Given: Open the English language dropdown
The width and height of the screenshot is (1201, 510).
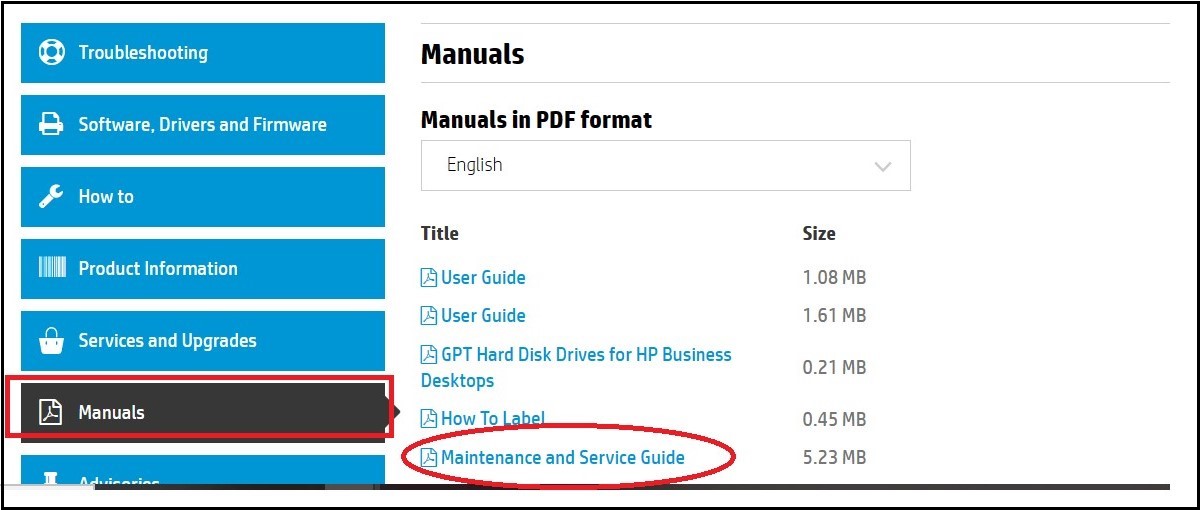Looking at the screenshot, I should 665,165.
